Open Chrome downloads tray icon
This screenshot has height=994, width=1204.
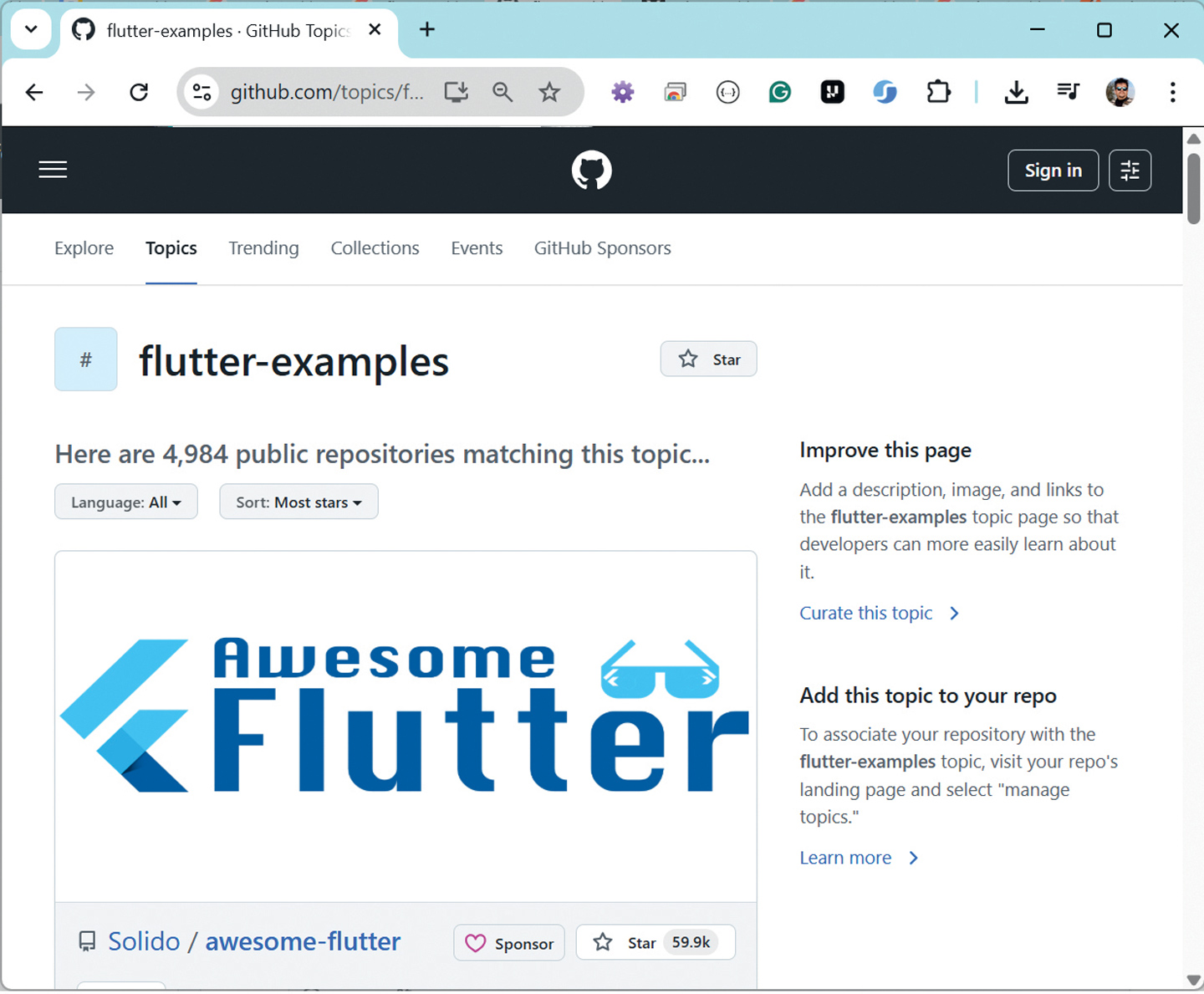1017,92
